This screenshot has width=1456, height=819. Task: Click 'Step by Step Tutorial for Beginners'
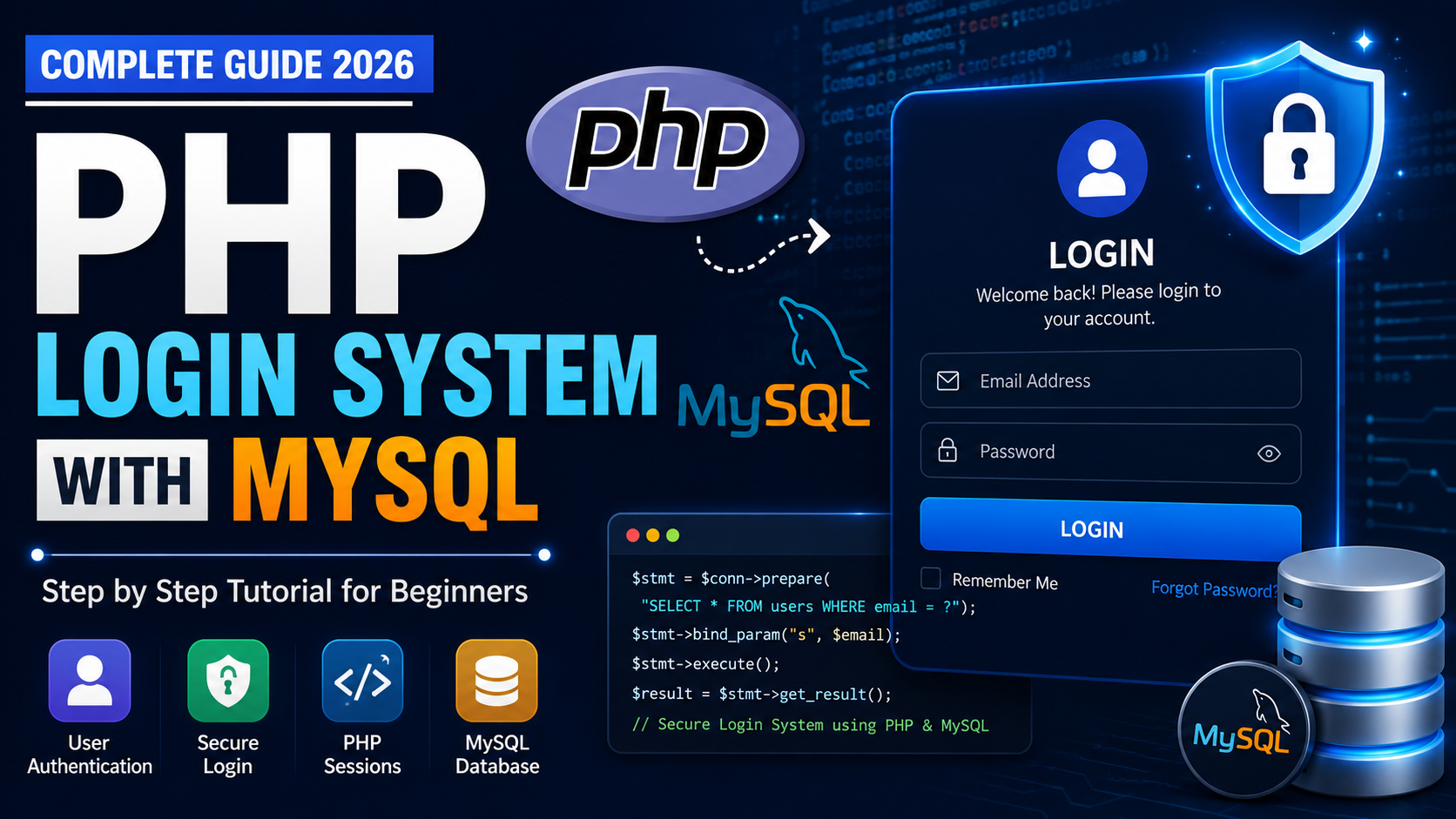pyautogui.click(x=285, y=592)
